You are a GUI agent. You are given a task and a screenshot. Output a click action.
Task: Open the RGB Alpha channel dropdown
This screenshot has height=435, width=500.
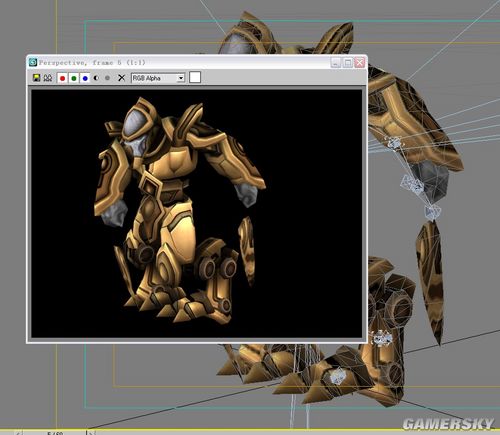click(158, 78)
